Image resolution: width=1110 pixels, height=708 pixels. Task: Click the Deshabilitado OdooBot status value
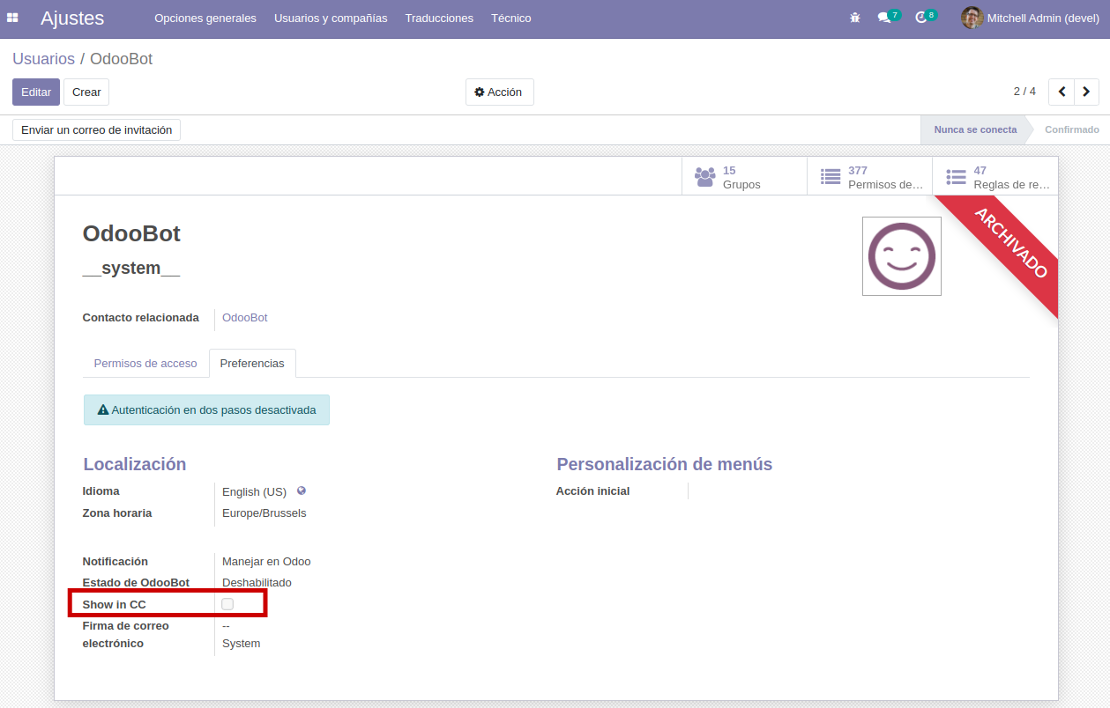257,583
